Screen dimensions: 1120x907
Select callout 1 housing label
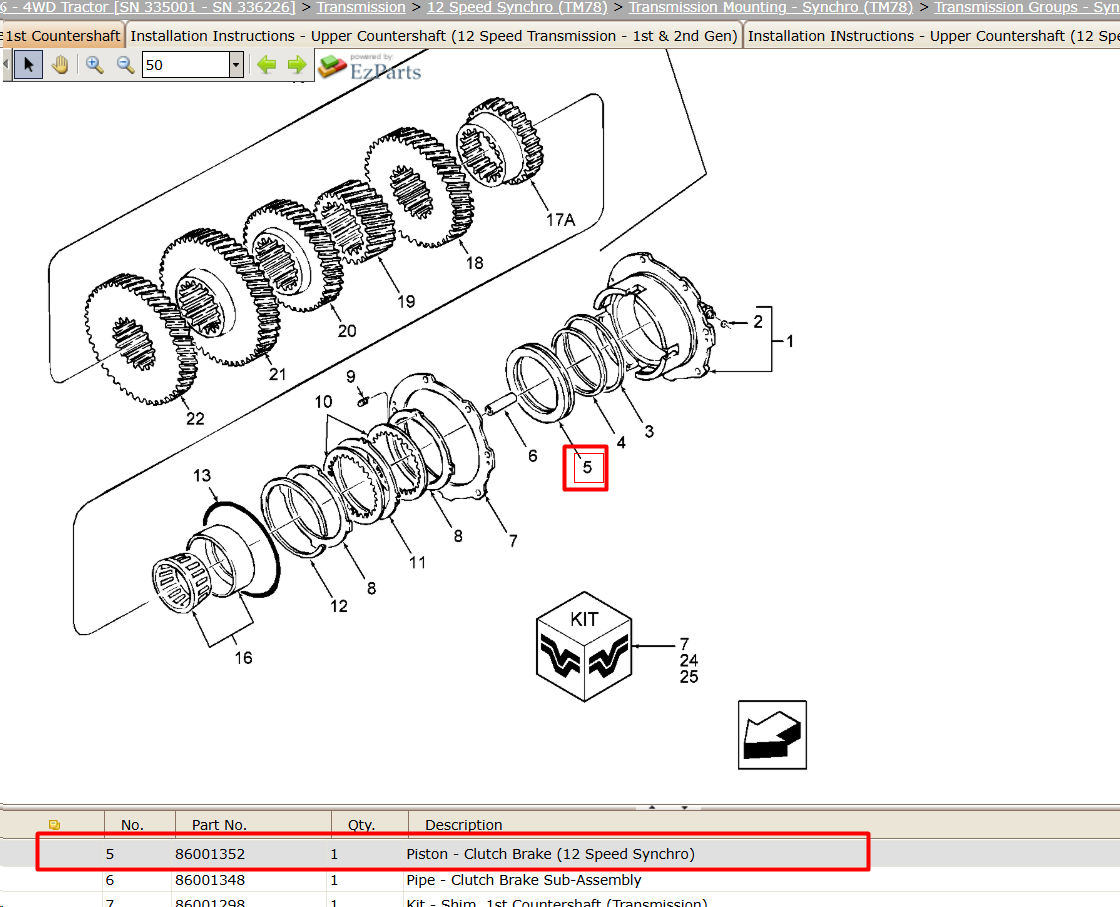pyautogui.click(x=790, y=341)
